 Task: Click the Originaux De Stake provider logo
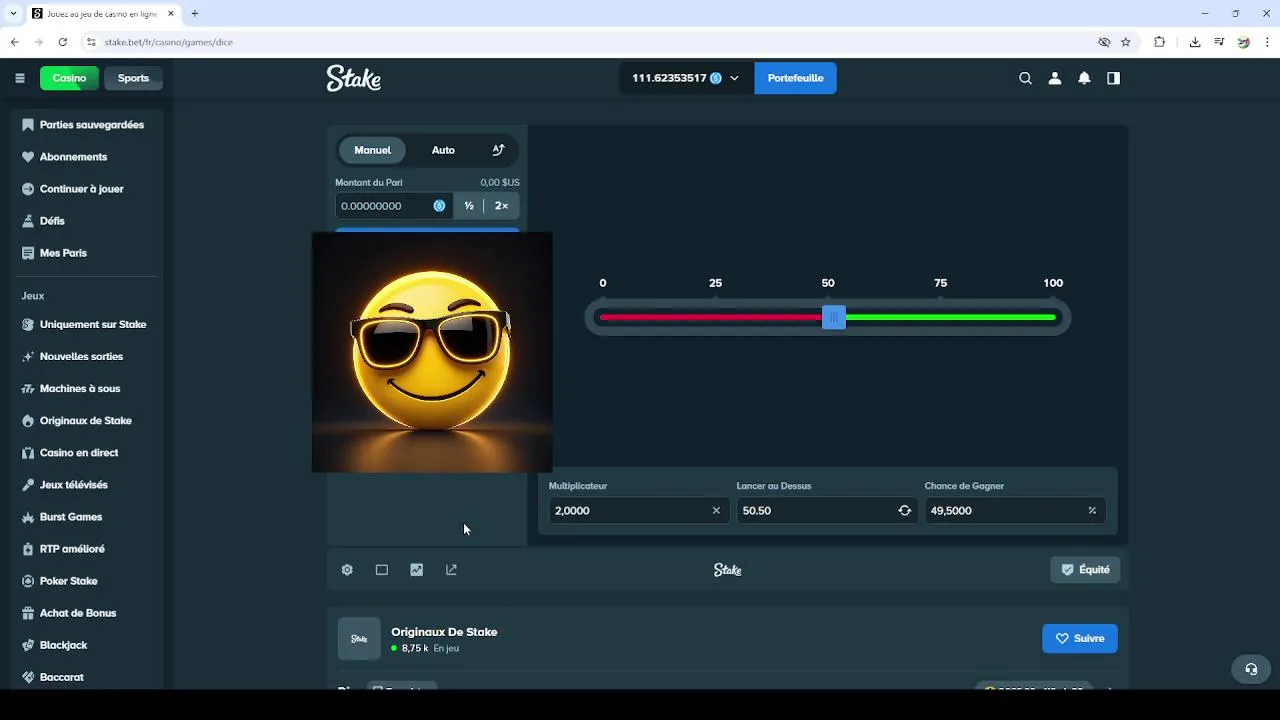(x=359, y=639)
